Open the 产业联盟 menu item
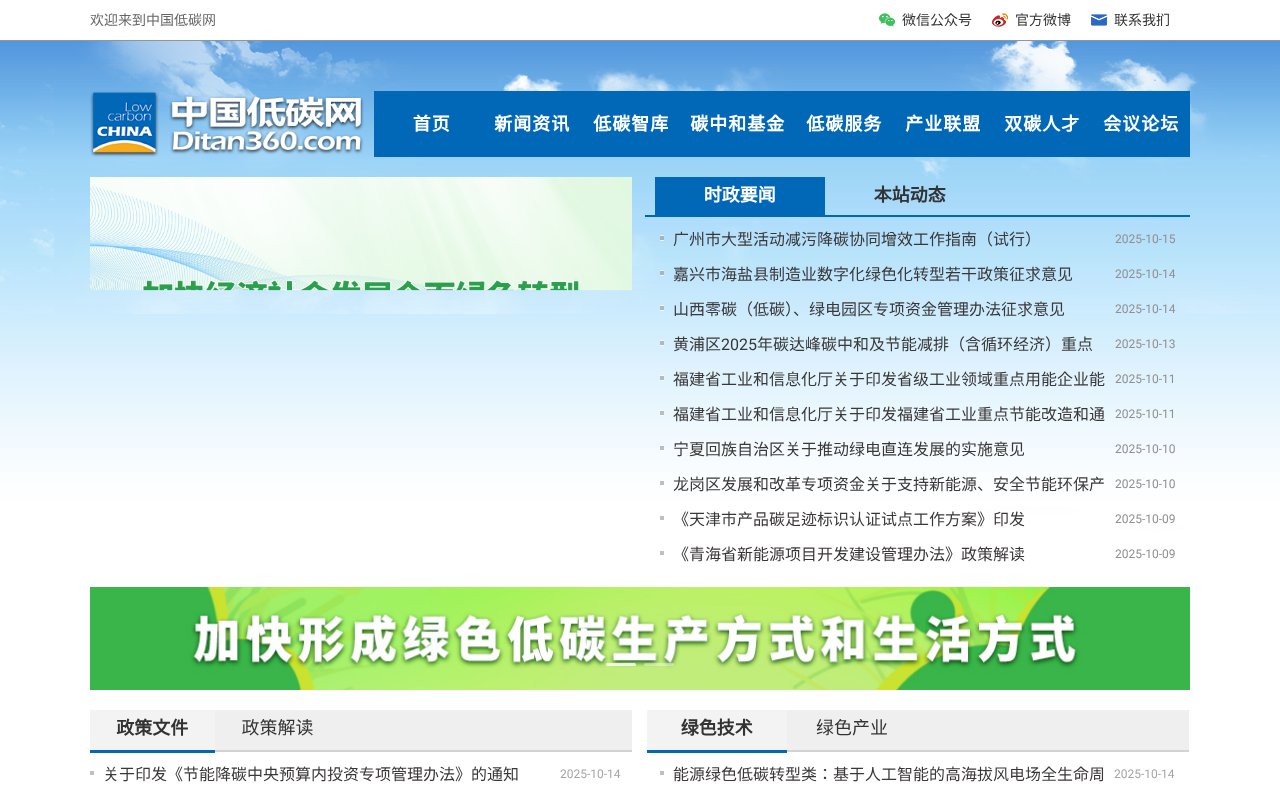 pyautogui.click(x=941, y=123)
